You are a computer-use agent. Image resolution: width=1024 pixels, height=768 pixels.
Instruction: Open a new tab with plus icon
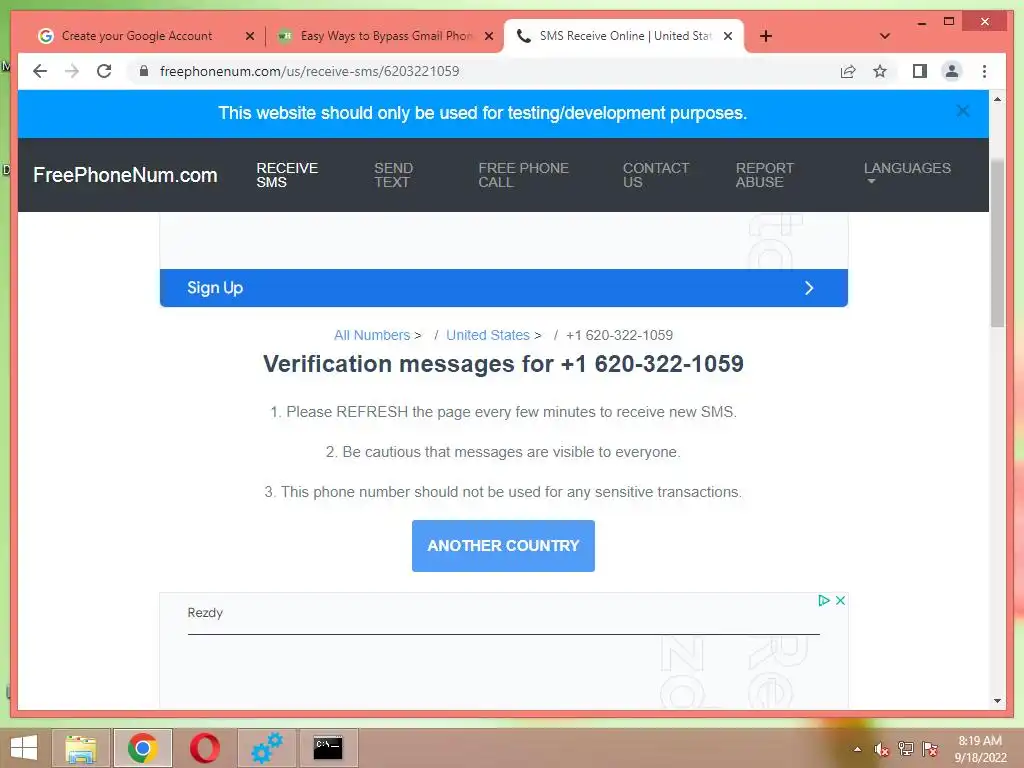pos(765,36)
